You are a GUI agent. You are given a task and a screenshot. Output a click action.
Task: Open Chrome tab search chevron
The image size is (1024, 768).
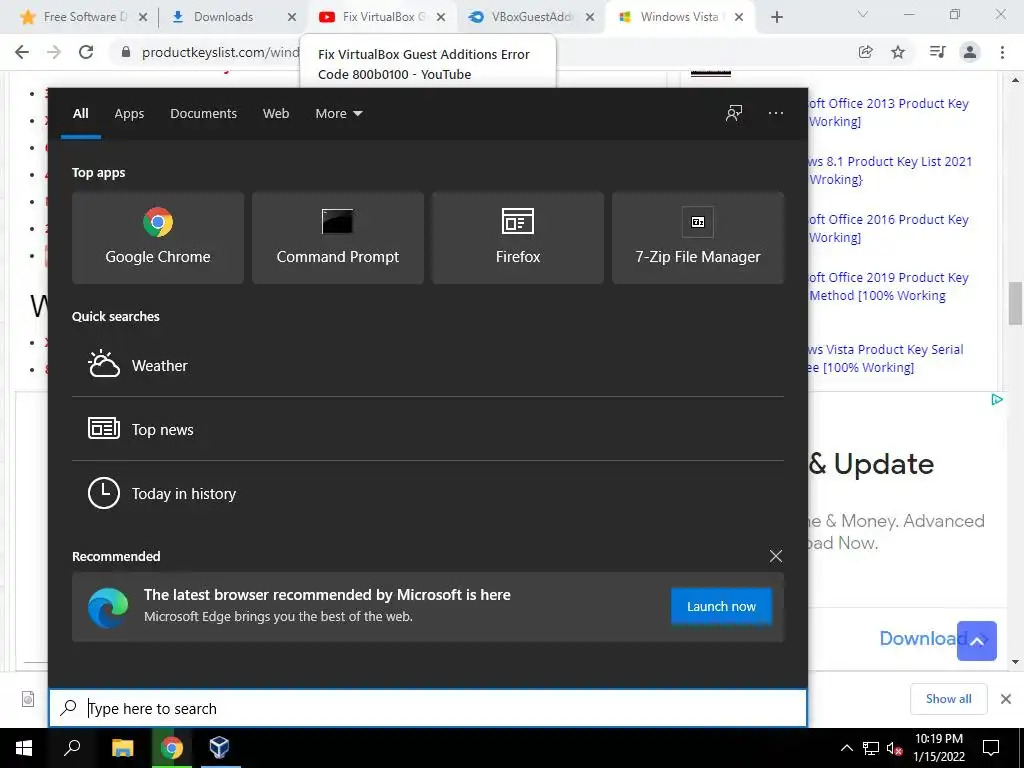(863, 14)
